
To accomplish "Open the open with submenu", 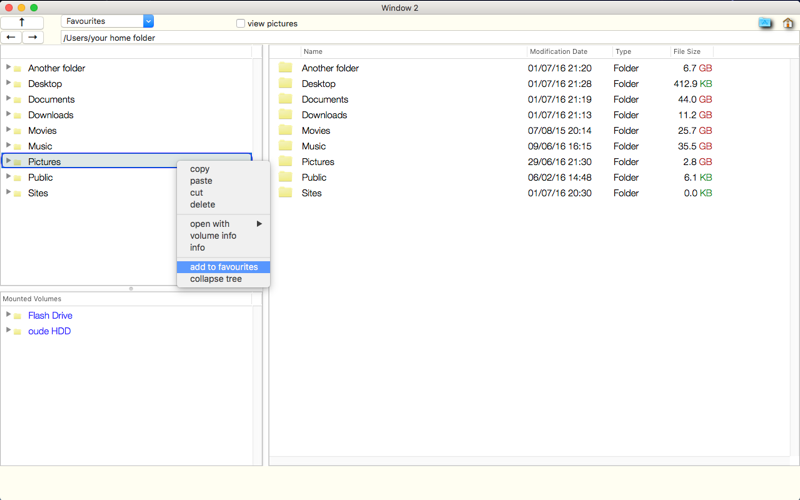I will coord(223,223).
